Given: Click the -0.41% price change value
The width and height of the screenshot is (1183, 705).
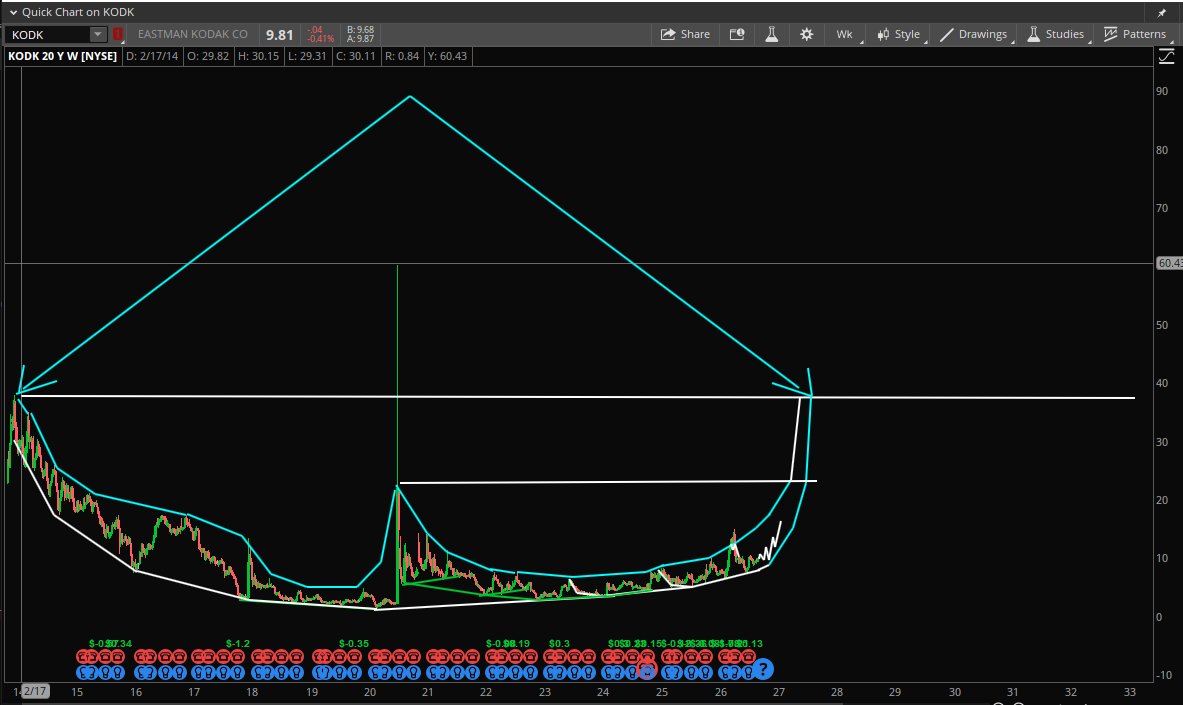Looking at the screenshot, I should 320,38.
